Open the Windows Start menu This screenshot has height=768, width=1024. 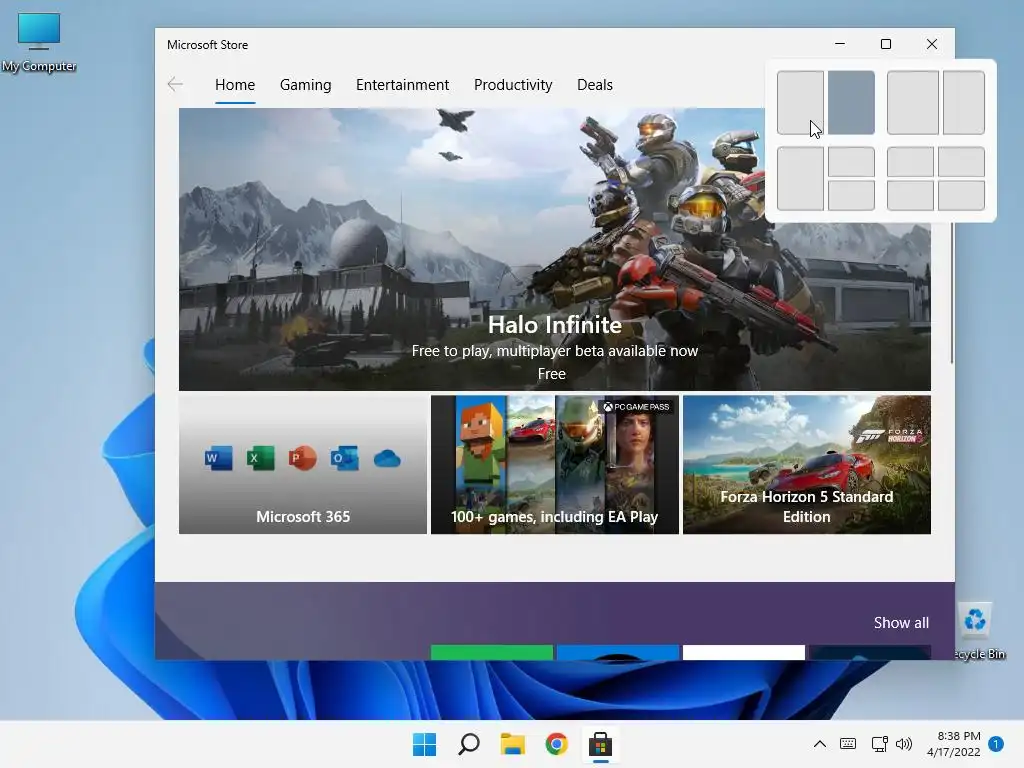(424, 744)
